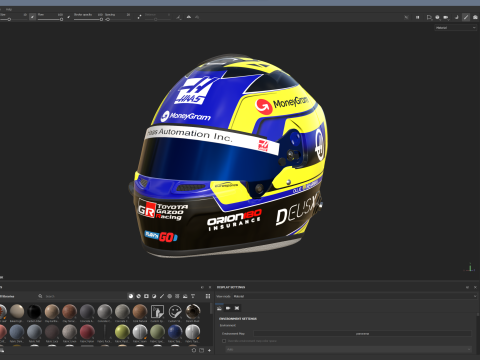Open environment settings tab icon
480x360 pixels.
click(x=219, y=308)
